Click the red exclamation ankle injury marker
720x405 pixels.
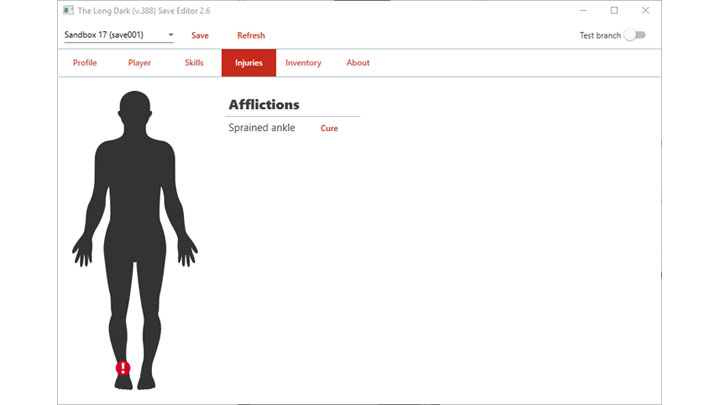[123, 368]
